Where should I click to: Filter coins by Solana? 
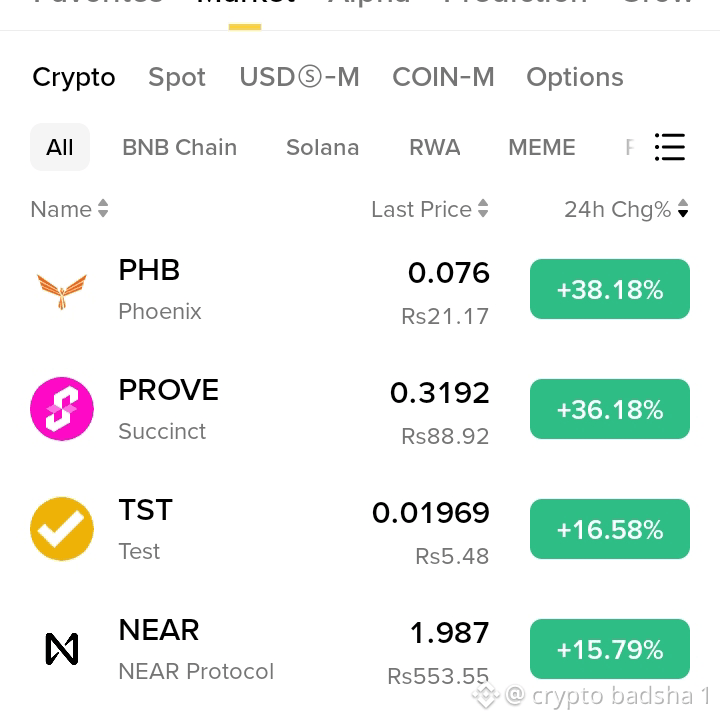click(x=322, y=147)
